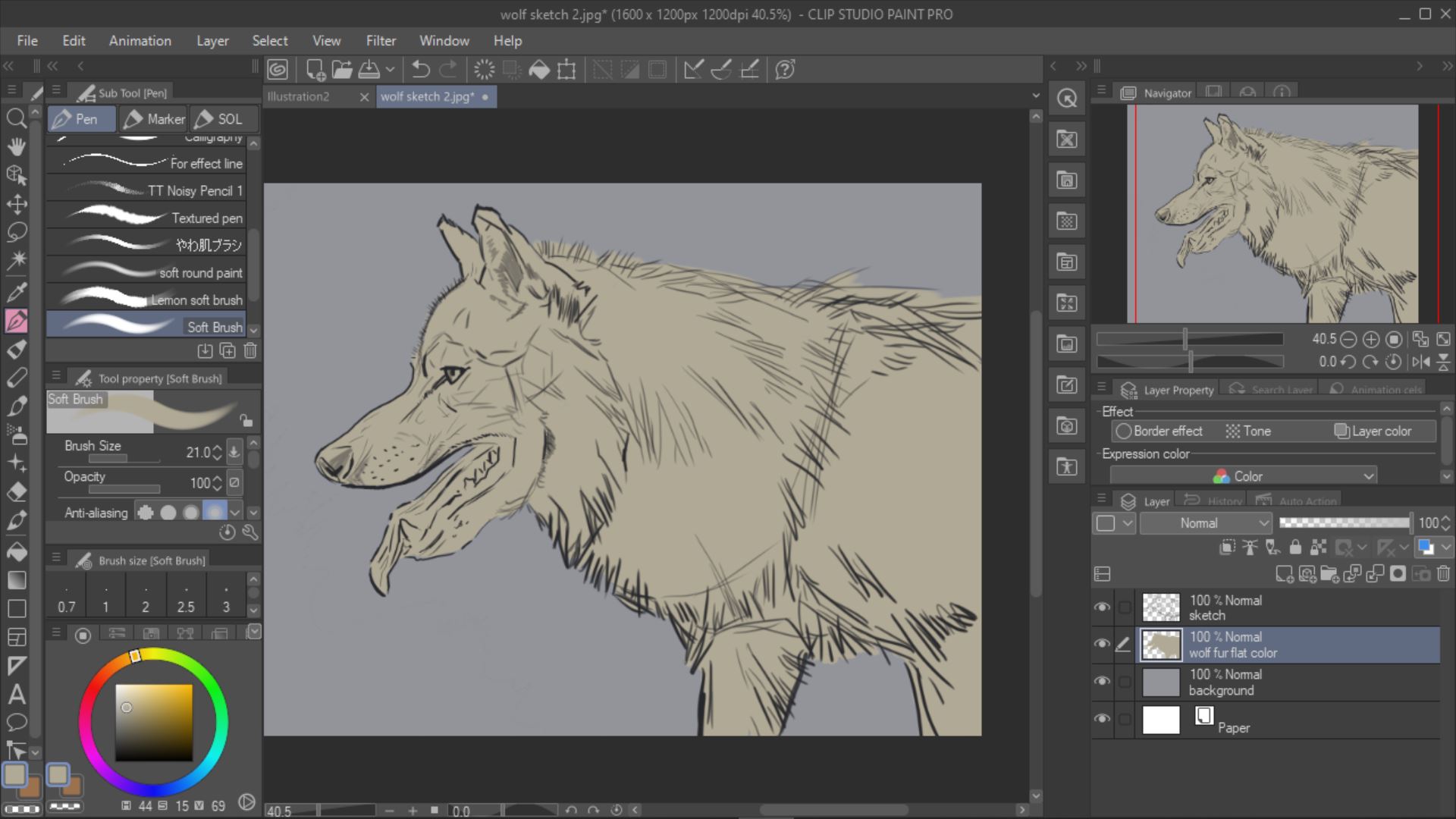Screen dimensions: 1456x819
Task: Click the layer opacity slider bar
Action: pyautogui.click(x=1345, y=523)
